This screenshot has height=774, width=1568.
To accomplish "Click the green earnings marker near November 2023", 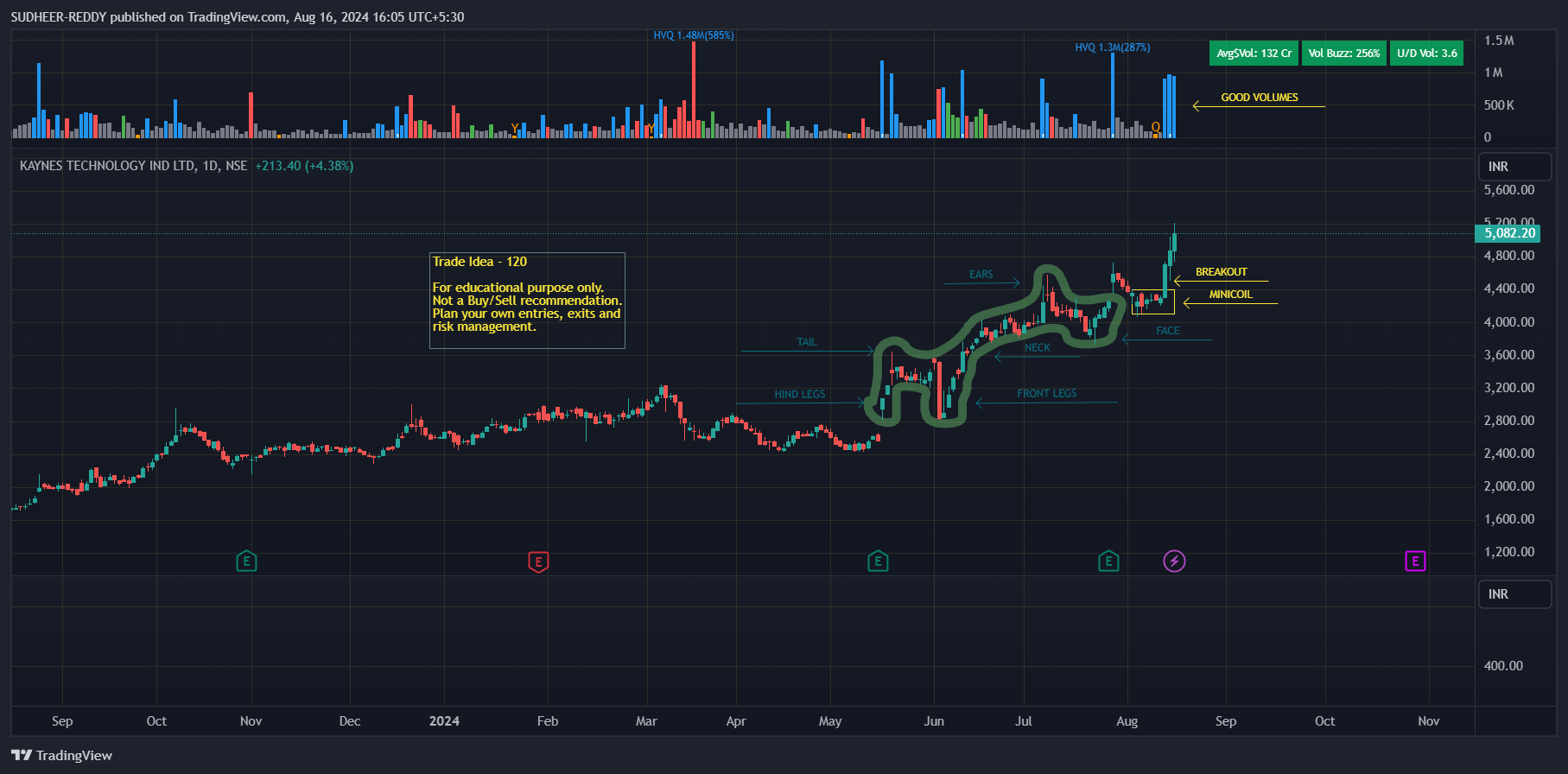I will pos(246,561).
